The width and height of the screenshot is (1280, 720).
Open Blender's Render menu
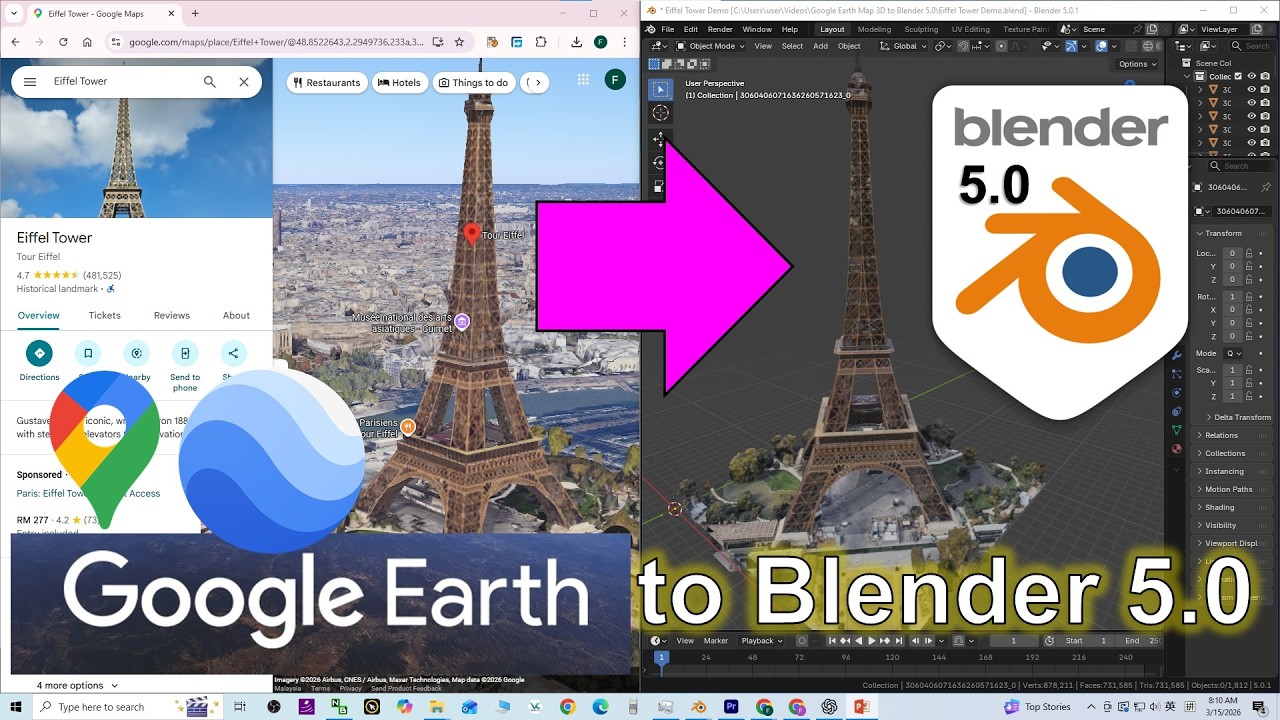coord(720,29)
